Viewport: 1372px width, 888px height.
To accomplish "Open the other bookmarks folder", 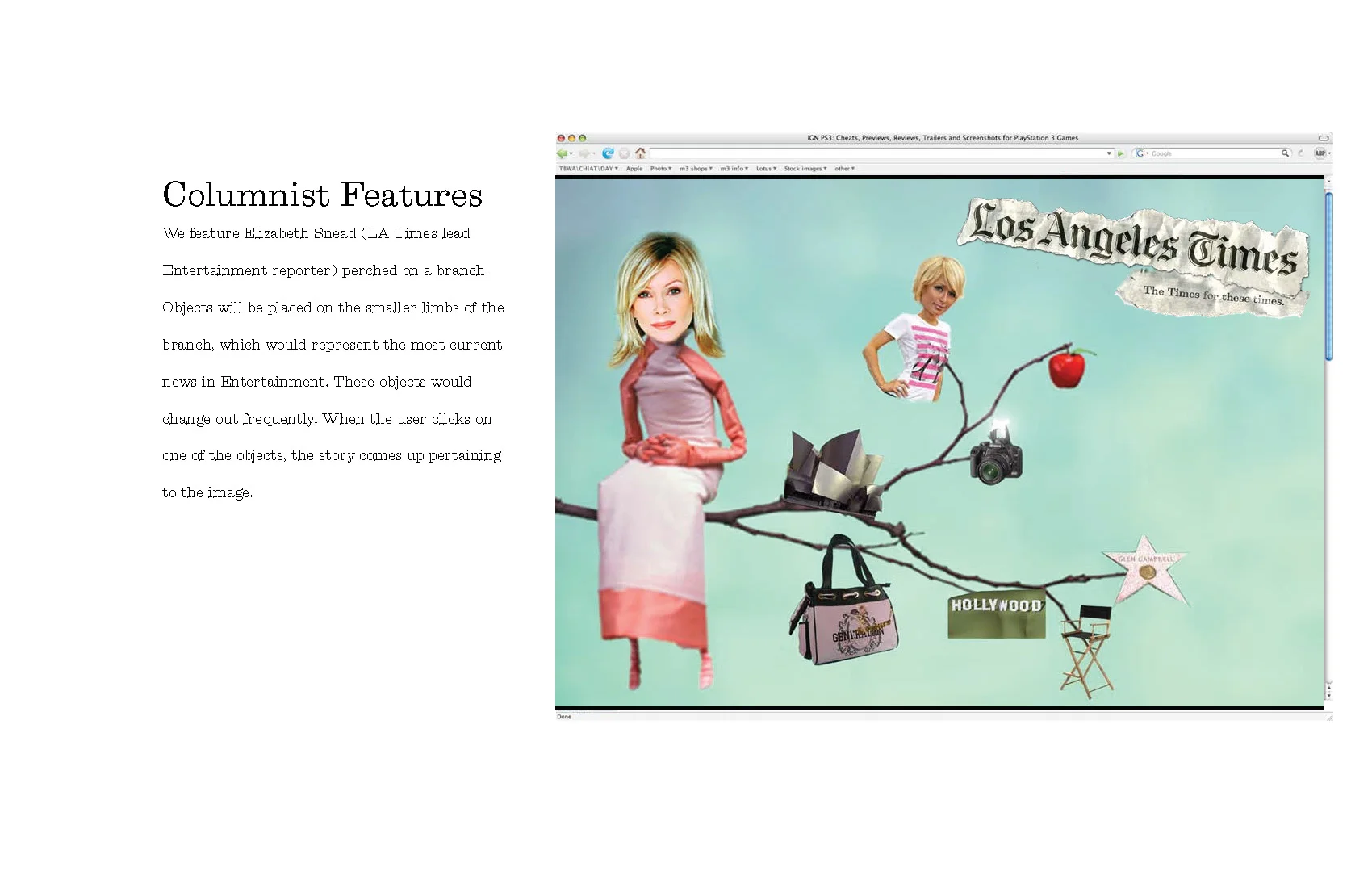I will (x=844, y=169).
